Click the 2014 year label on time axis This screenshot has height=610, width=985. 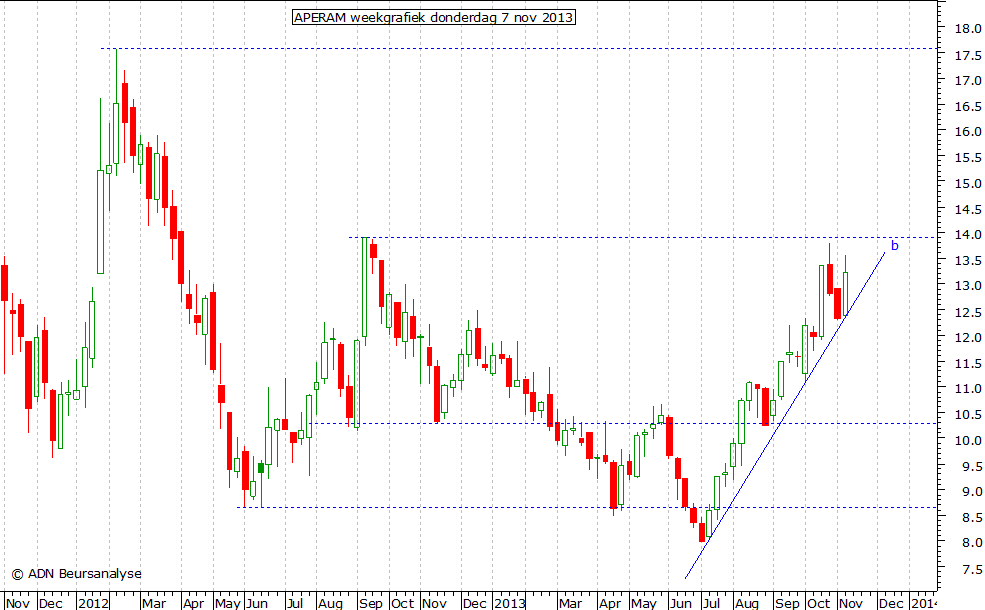(x=924, y=603)
